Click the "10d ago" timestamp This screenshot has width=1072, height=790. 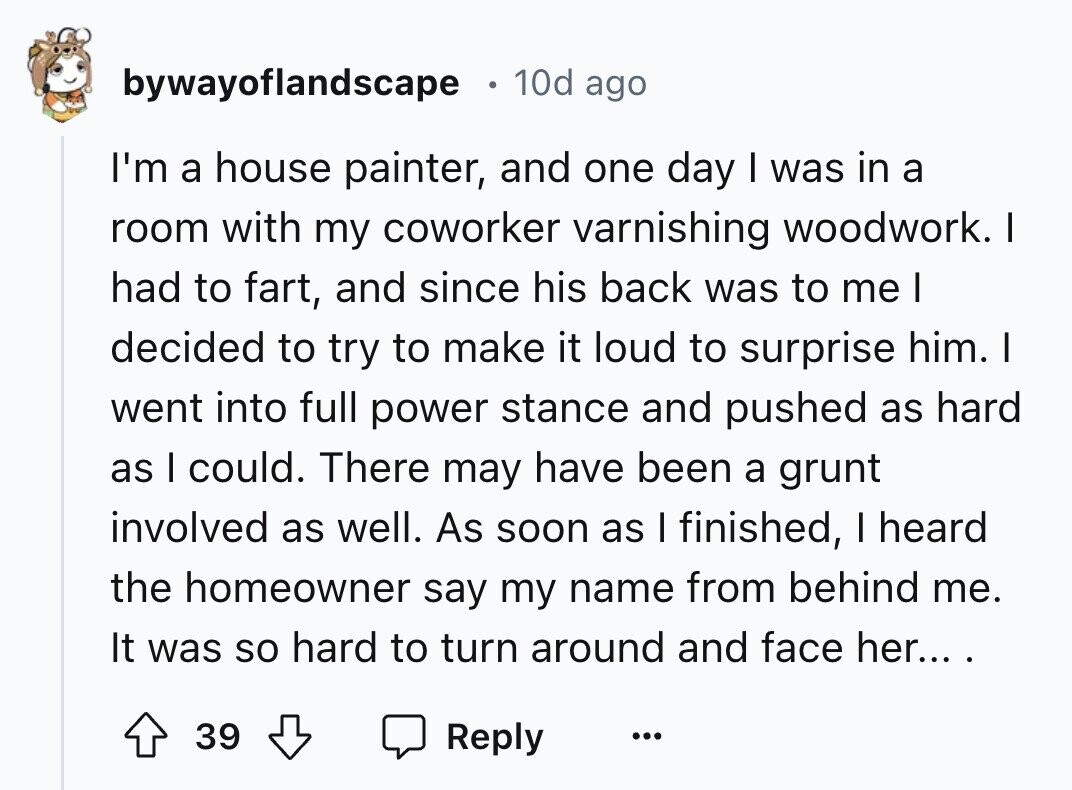click(580, 83)
